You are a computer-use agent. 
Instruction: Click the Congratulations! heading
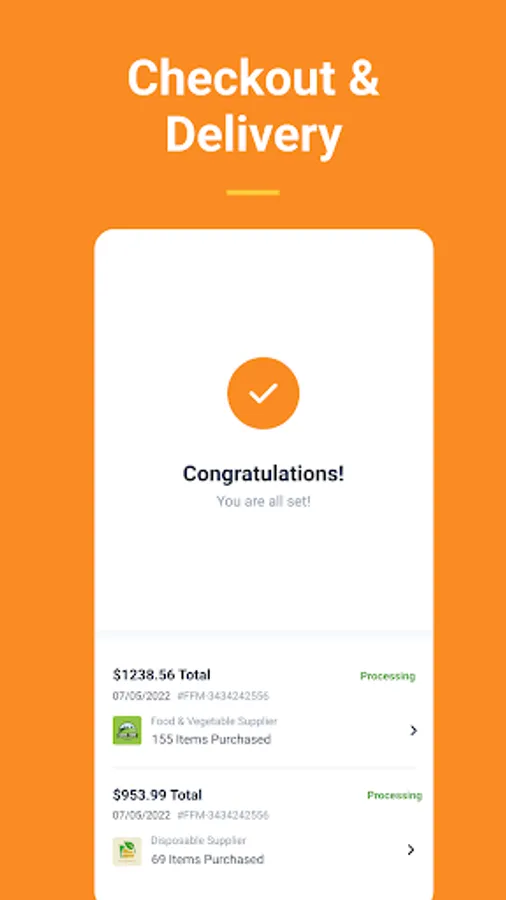point(263,474)
